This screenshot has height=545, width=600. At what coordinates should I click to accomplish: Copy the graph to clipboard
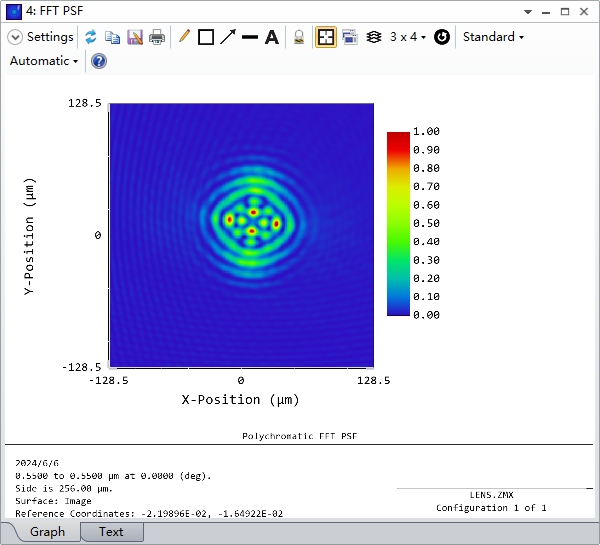112,38
